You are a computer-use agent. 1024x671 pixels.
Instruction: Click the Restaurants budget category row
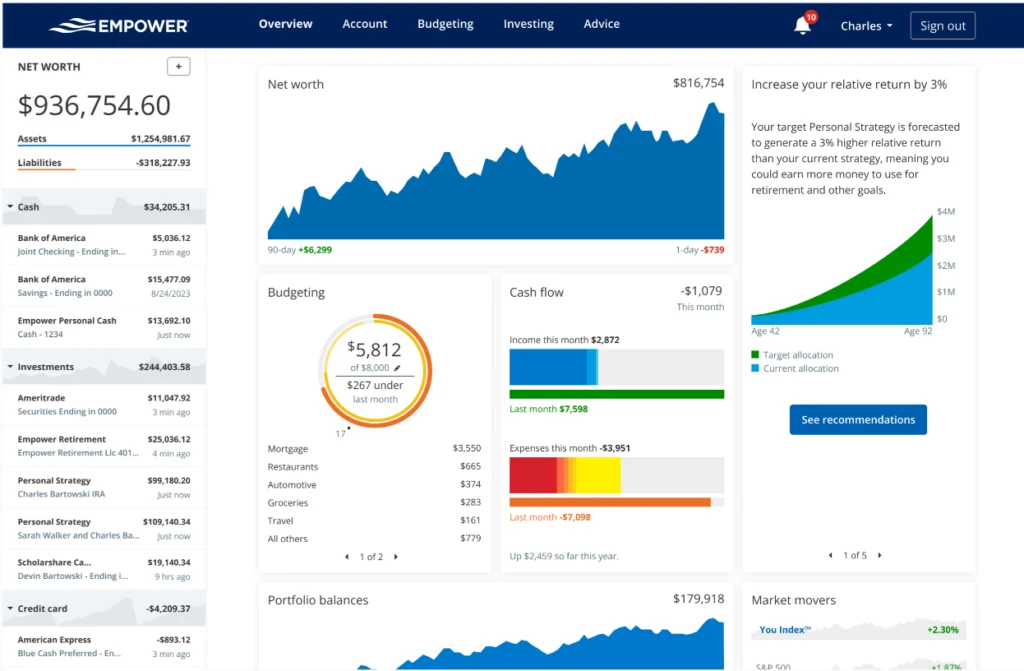[374, 466]
